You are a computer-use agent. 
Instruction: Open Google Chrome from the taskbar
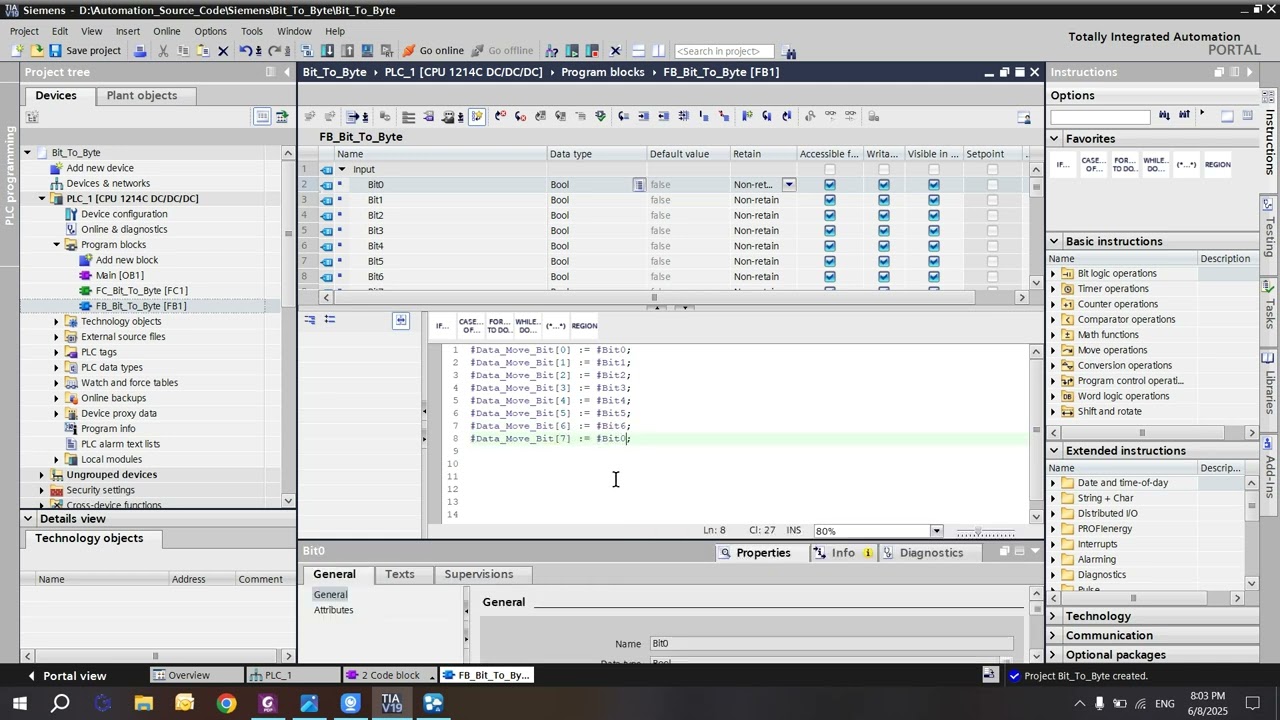pyautogui.click(x=227, y=704)
